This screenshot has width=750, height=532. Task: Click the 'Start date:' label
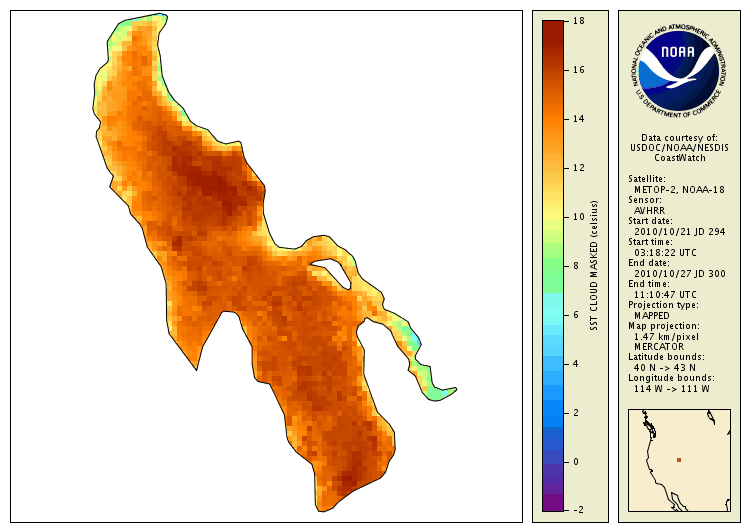(x=651, y=221)
